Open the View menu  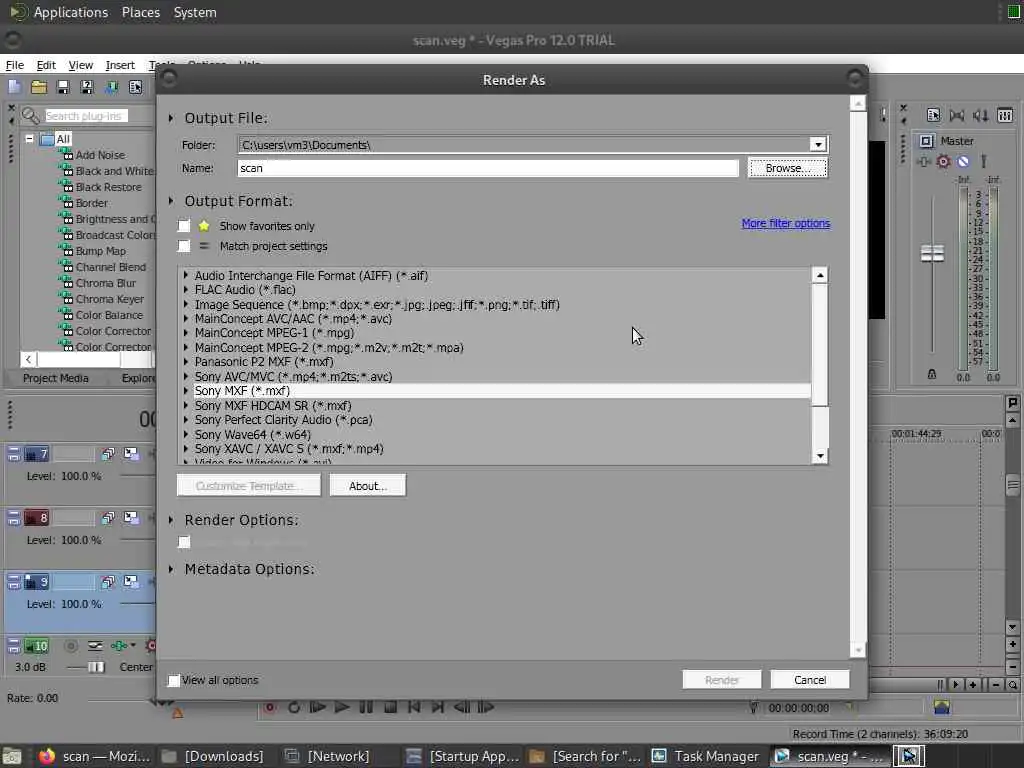pos(80,65)
